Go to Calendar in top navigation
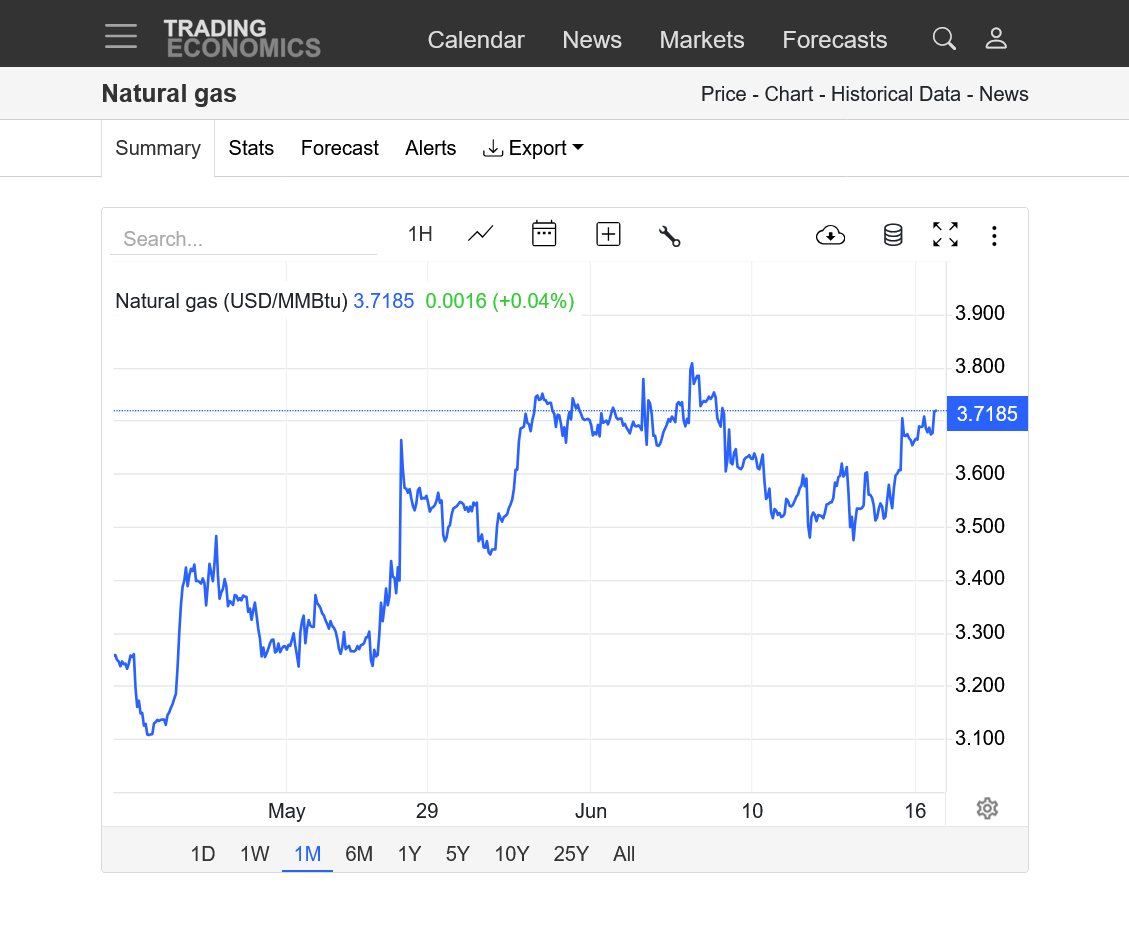This screenshot has width=1129, height=926. point(476,40)
